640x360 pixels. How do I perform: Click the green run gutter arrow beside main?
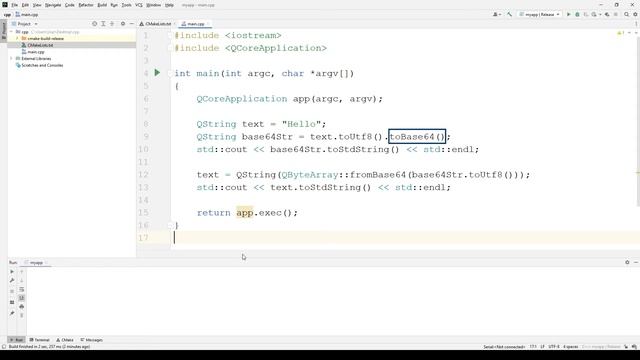(x=157, y=73)
